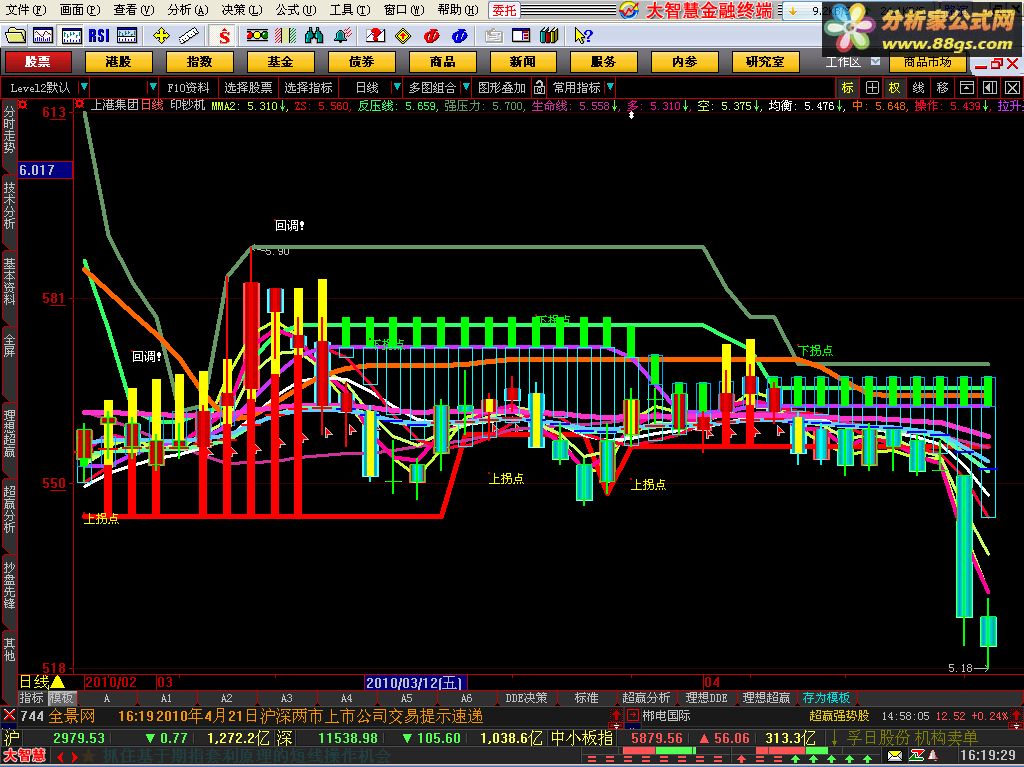Open the candlestick chart icon in toolbar
This screenshot has height=767, width=1024.
[71, 35]
